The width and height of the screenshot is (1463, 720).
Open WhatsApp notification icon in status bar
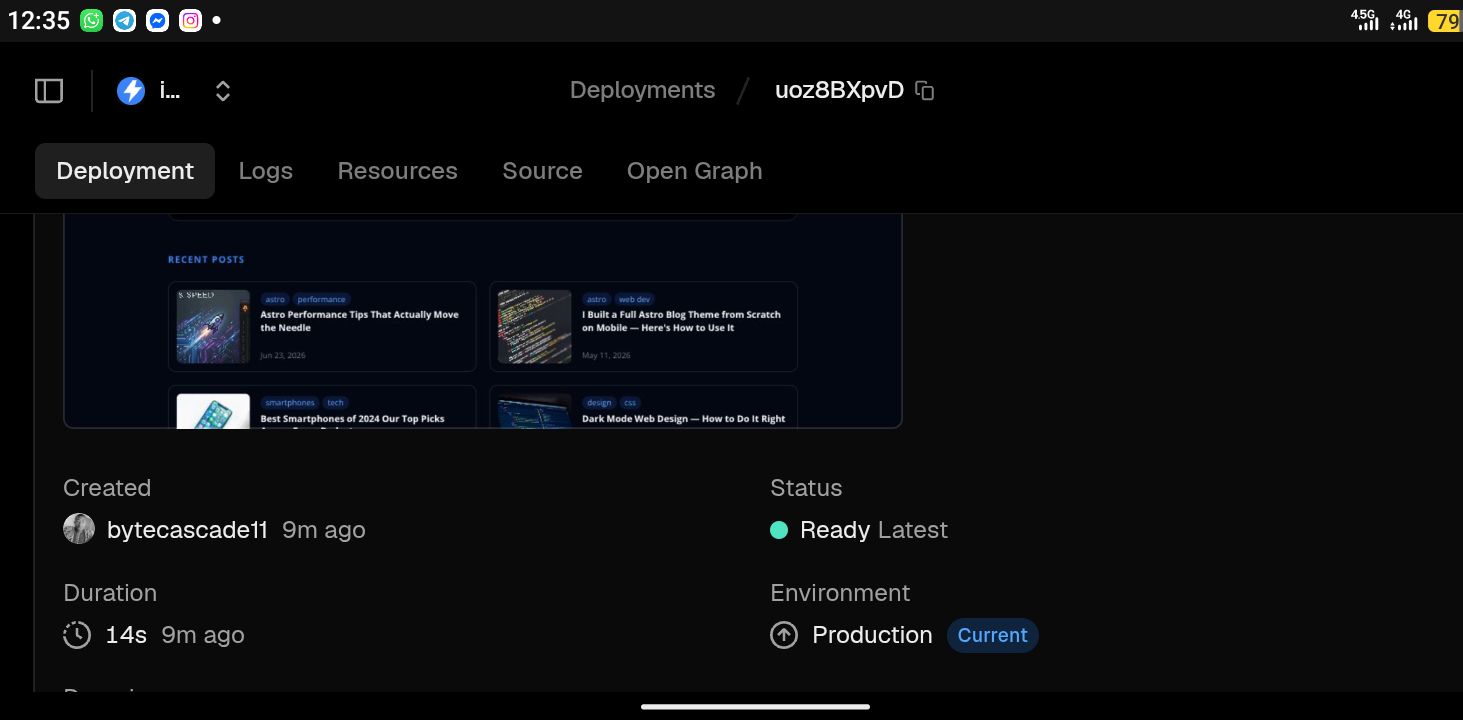tap(92, 20)
